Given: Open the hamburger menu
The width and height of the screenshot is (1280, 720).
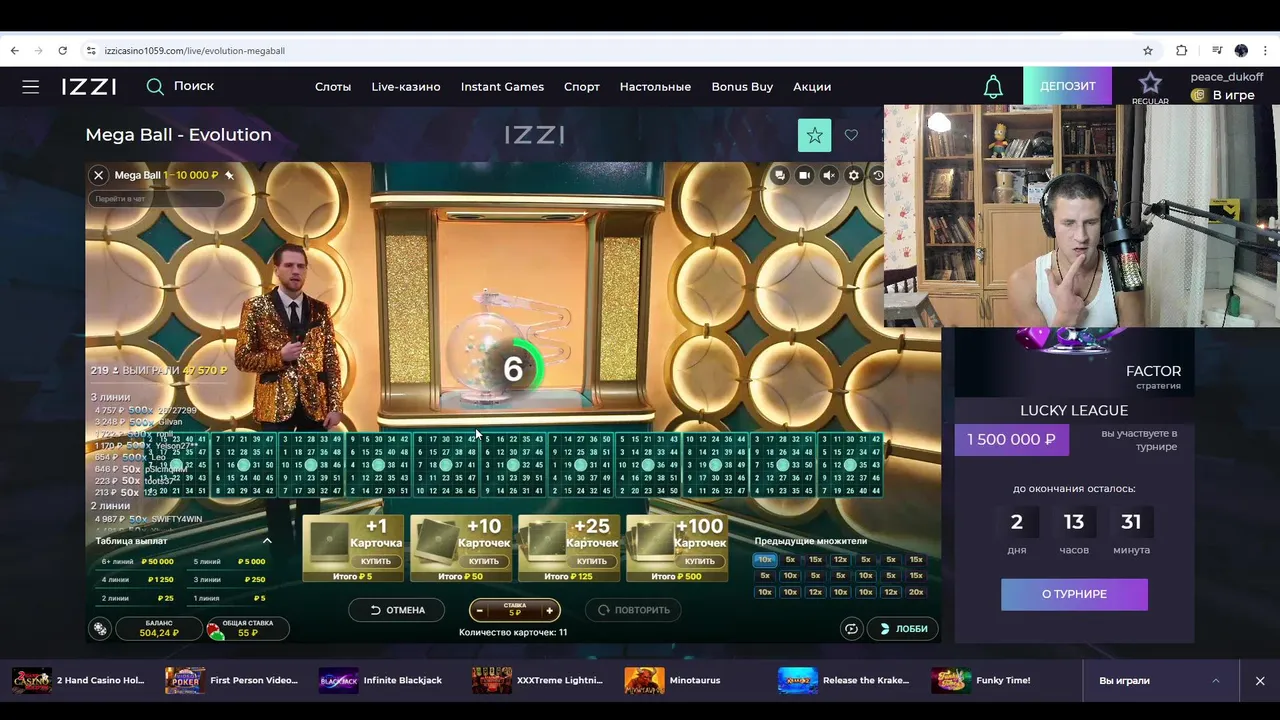Looking at the screenshot, I should [x=31, y=87].
